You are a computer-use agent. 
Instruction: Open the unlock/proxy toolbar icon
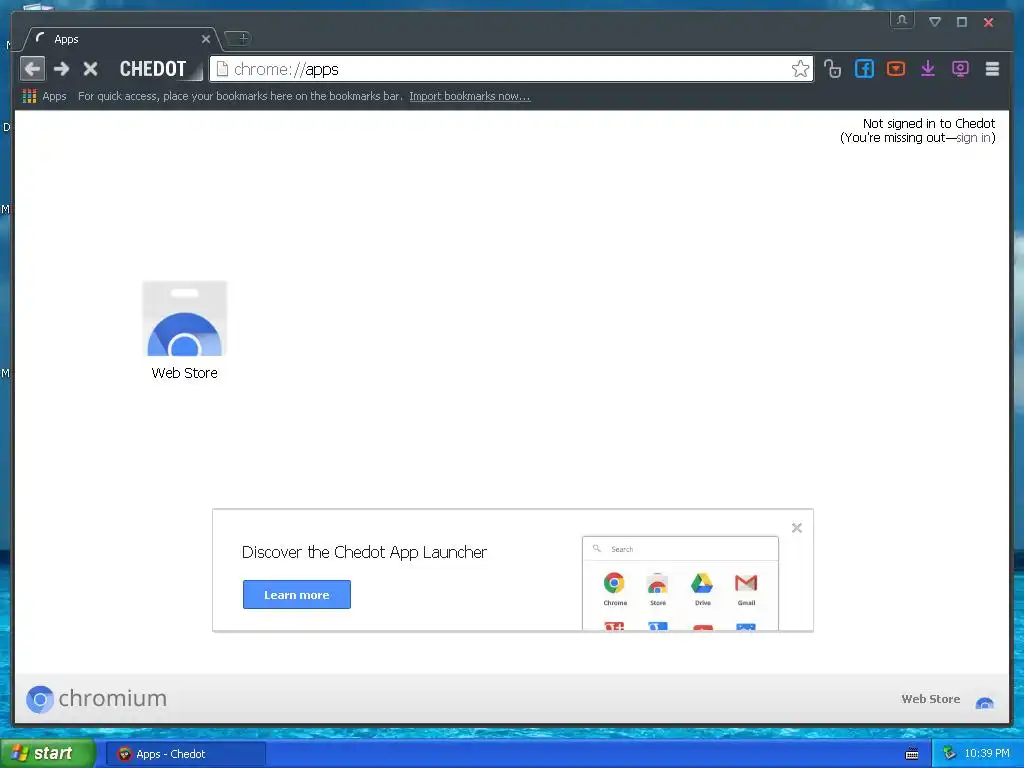832,69
